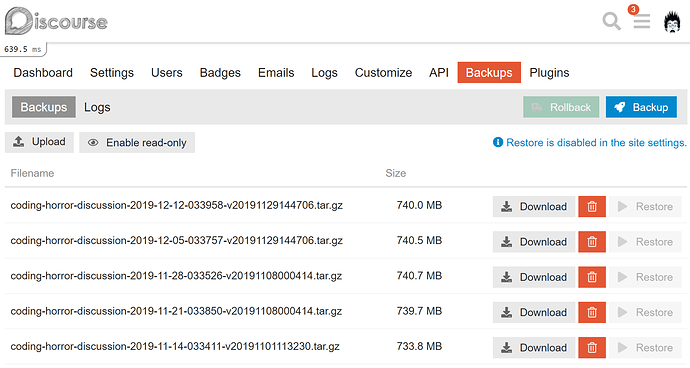Download the 2019-12-05-033757 backup
Viewport: 690px width, 368px height.
point(534,242)
